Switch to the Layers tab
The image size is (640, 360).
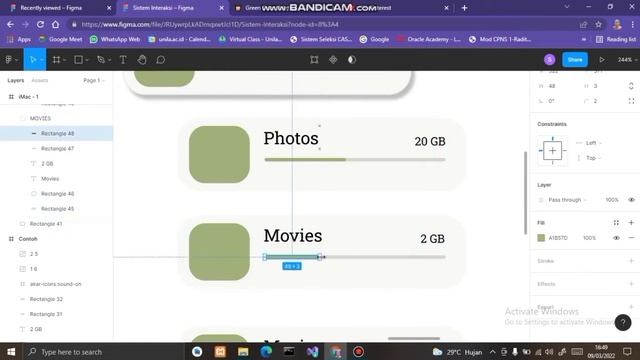[x=16, y=80]
